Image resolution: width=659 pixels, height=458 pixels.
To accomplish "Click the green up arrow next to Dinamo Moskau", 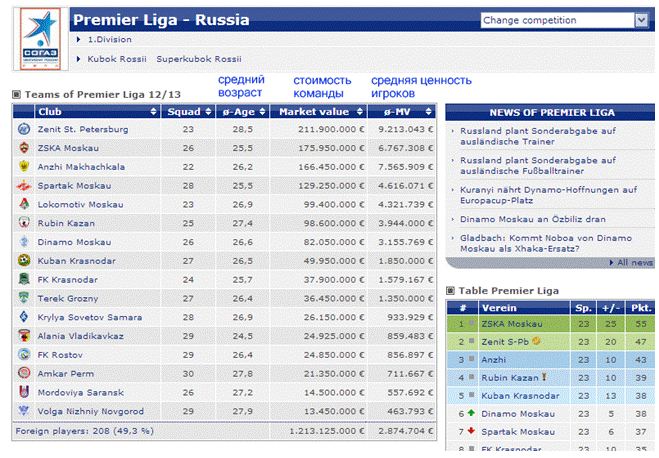I will coord(471,413).
